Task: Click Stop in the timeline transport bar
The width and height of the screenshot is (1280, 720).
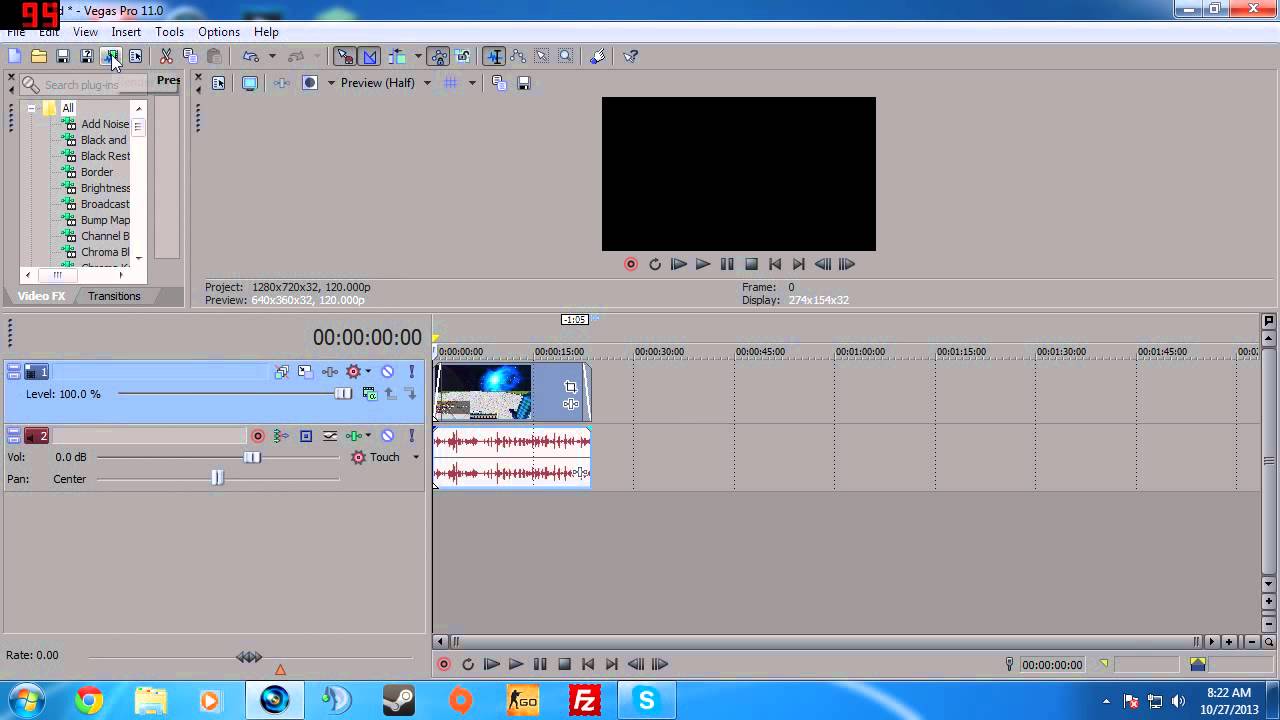Action: point(564,664)
